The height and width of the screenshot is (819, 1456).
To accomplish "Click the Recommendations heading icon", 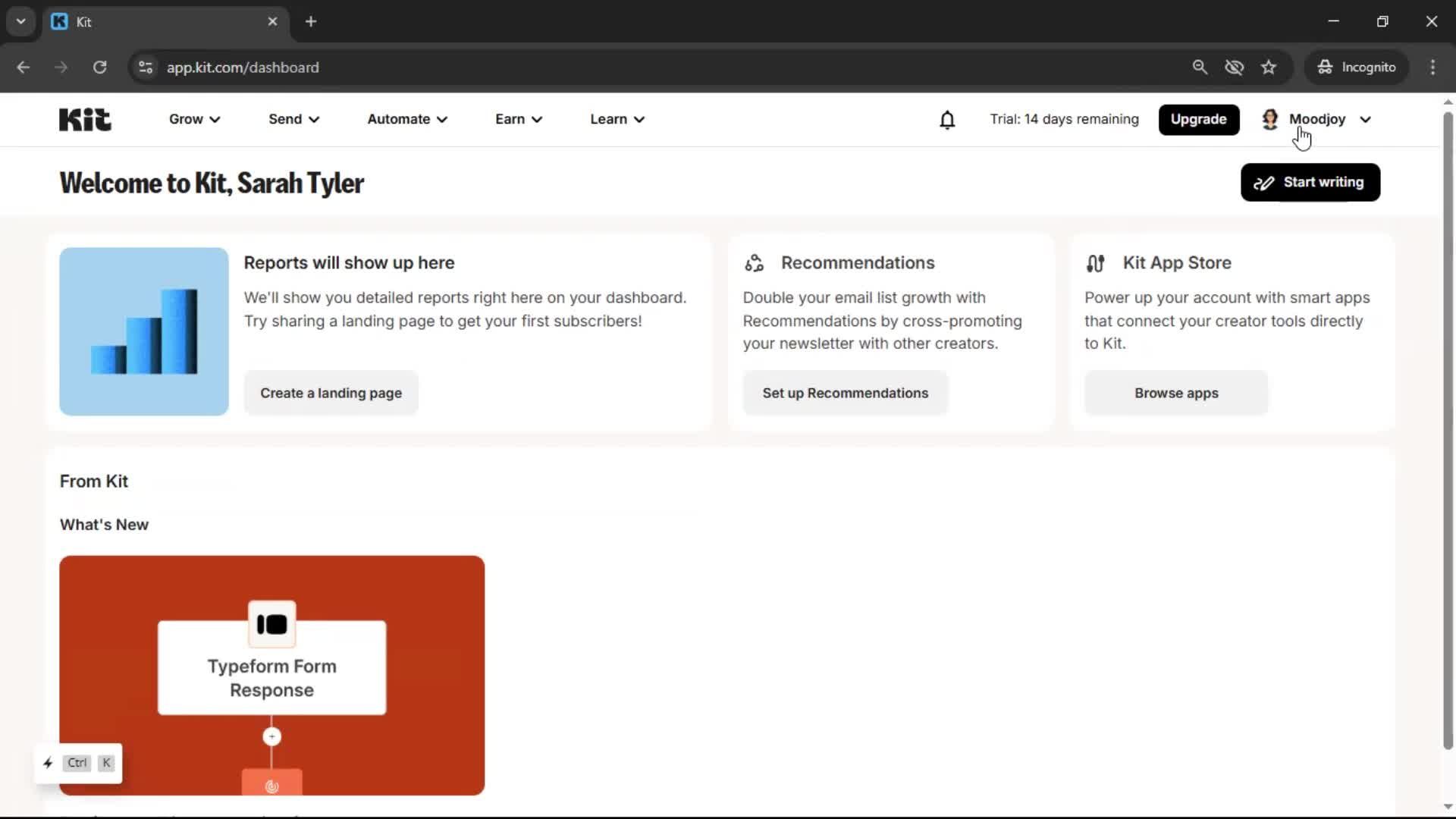I will pos(754,263).
